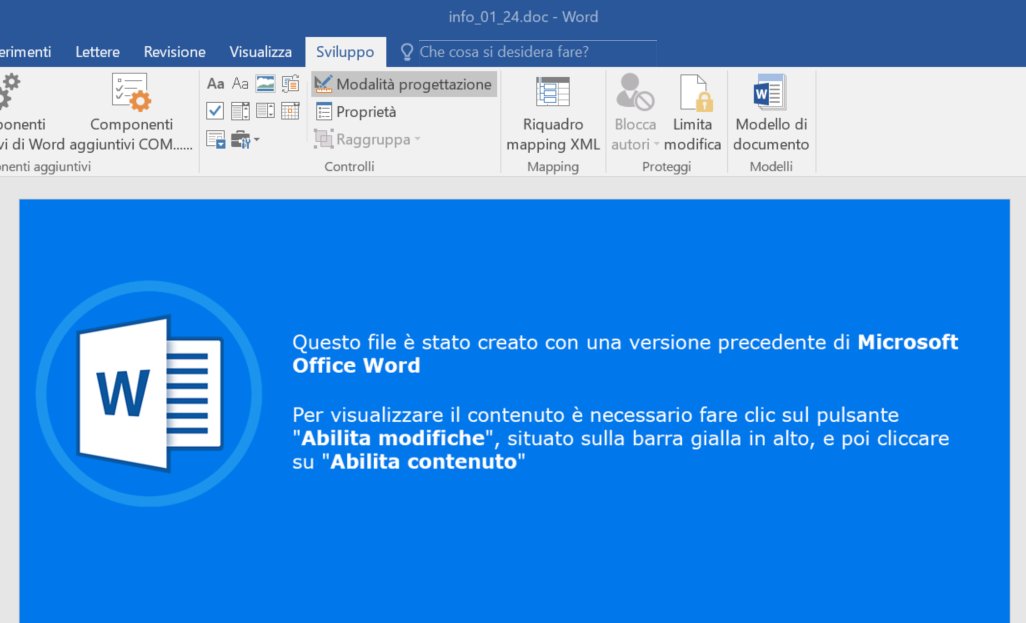Open Componenti aggiuntivi COM
The height and width of the screenshot is (623, 1026).
pos(131,114)
